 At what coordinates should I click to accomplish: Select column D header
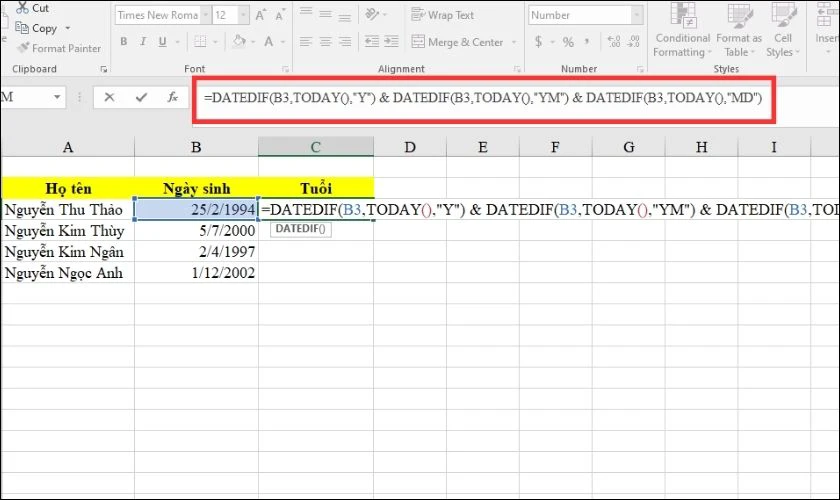tap(410, 147)
